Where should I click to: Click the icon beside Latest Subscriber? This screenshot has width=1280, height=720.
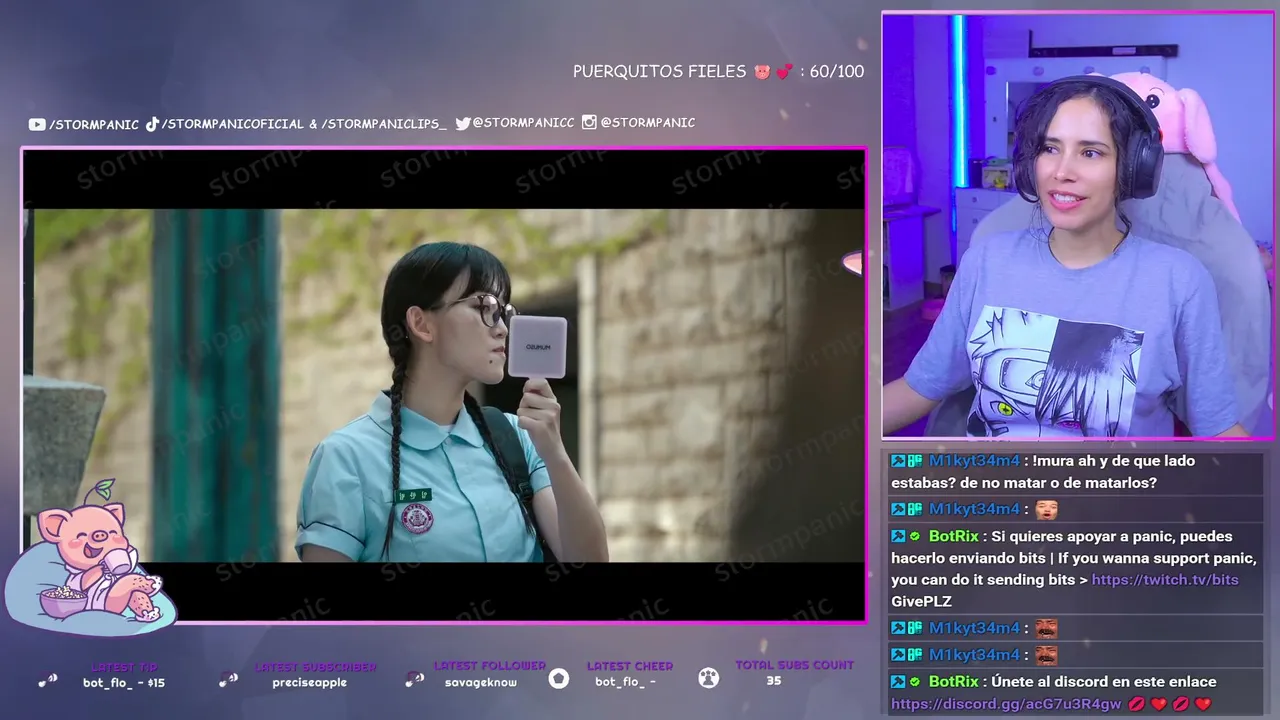pyautogui.click(x=228, y=680)
